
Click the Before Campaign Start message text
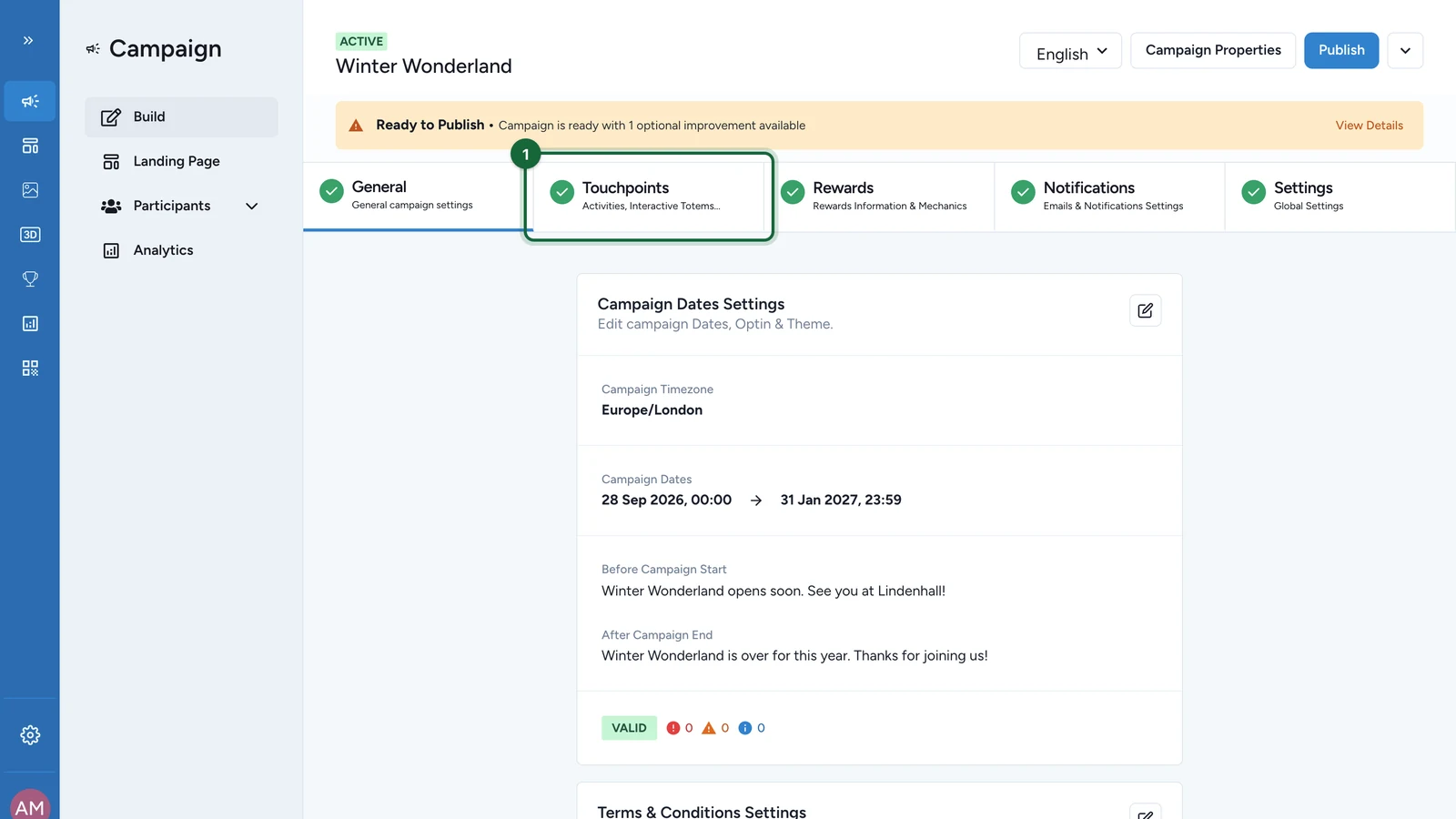coord(773,591)
